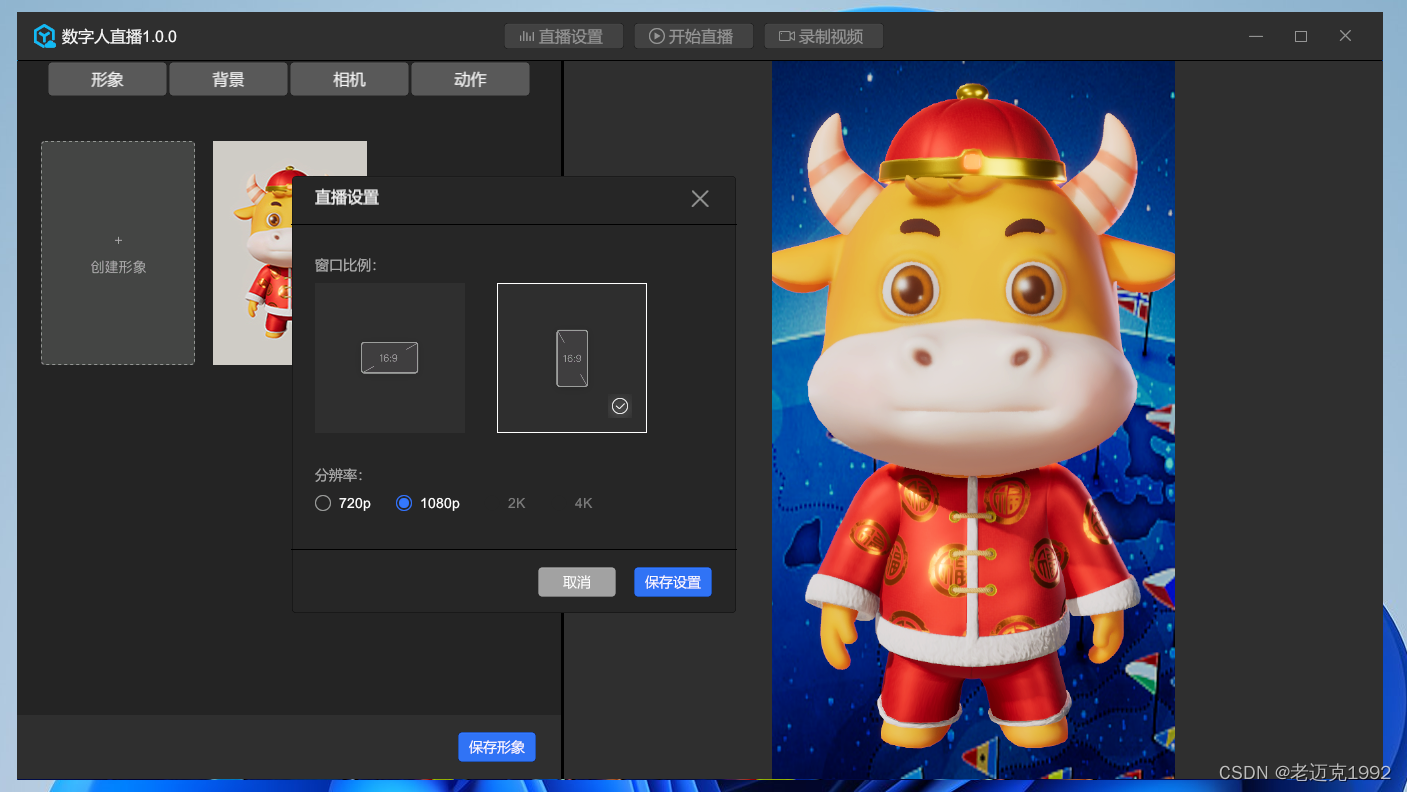This screenshot has width=1407, height=792.
Task: Click the 数字人直播 app logo icon
Action: click(45, 37)
